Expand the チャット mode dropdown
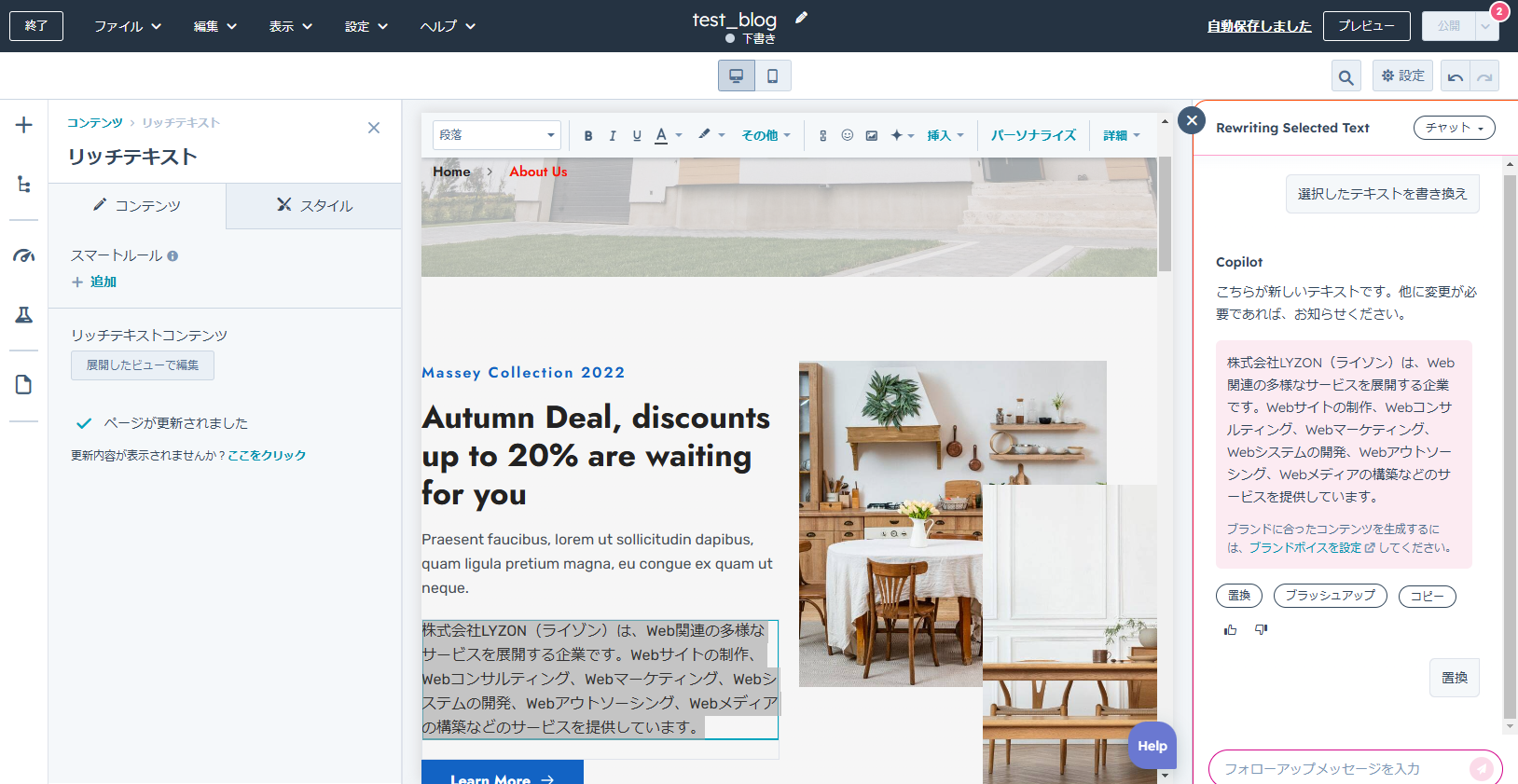 pos(1454,128)
